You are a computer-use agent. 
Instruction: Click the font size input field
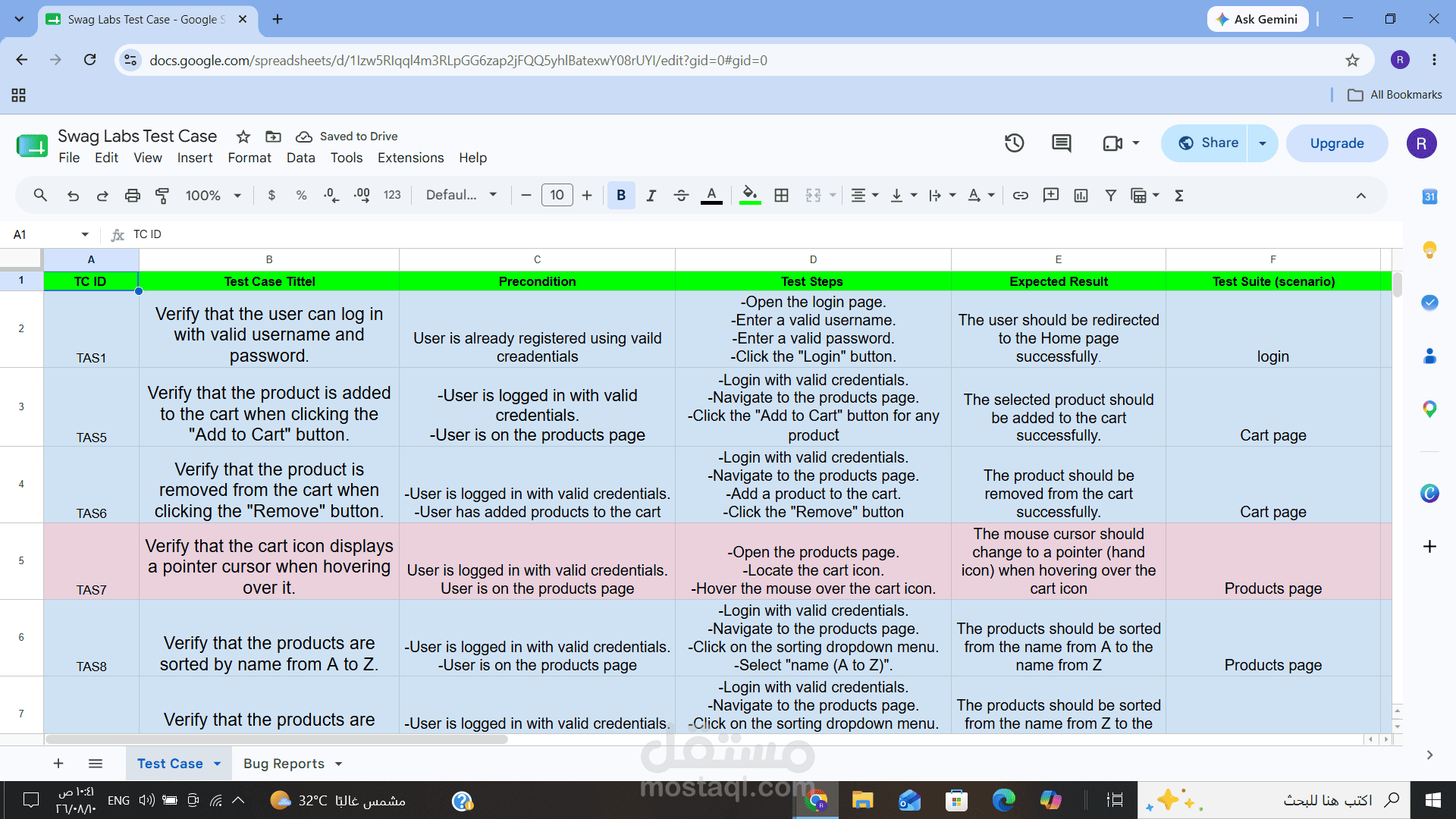(557, 196)
